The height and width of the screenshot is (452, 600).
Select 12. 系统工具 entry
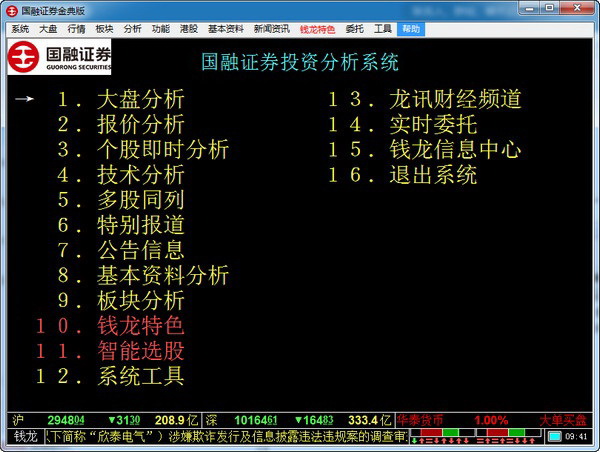click(110, 376)
